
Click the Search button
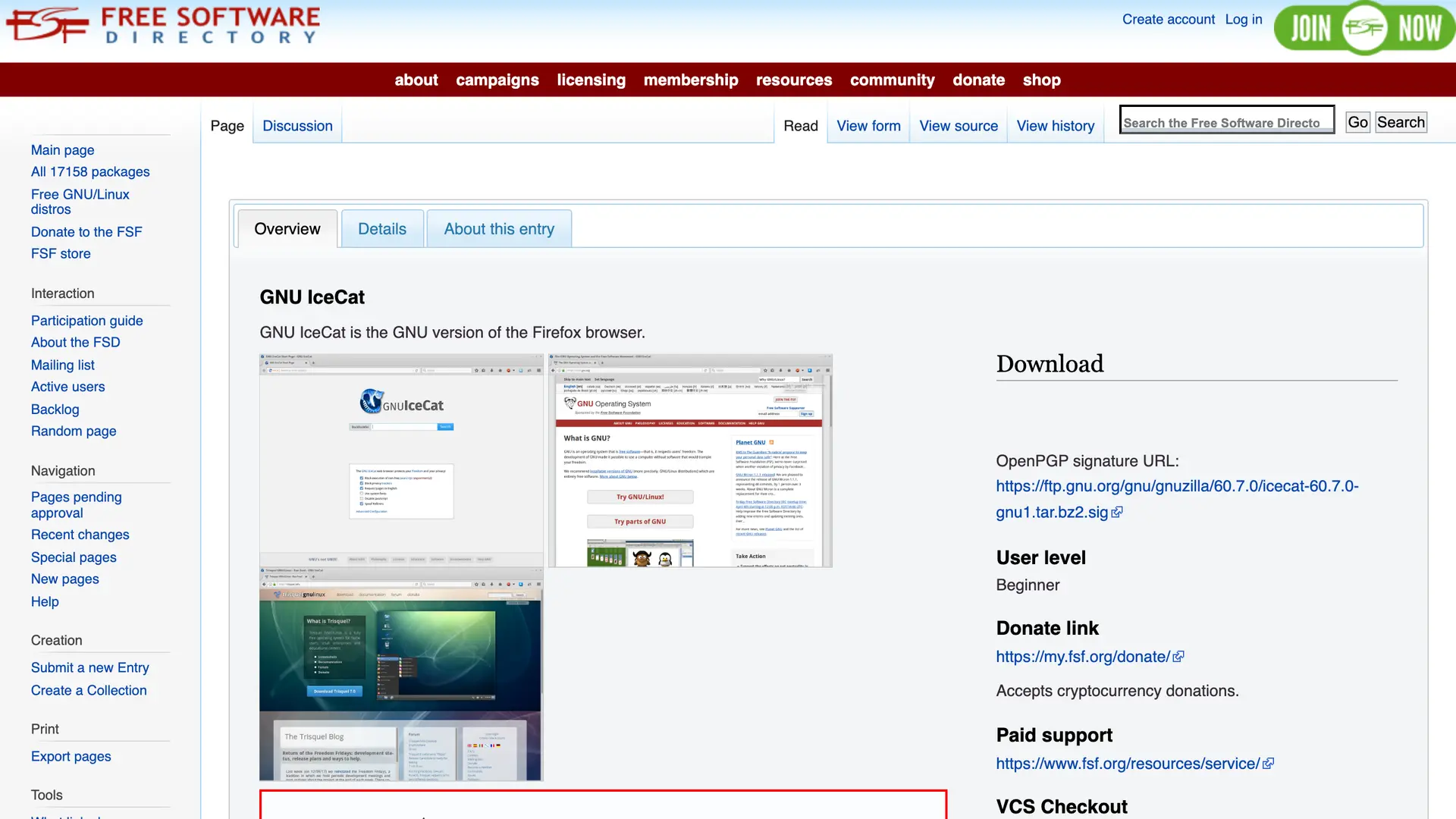[x=1401, y=122]
